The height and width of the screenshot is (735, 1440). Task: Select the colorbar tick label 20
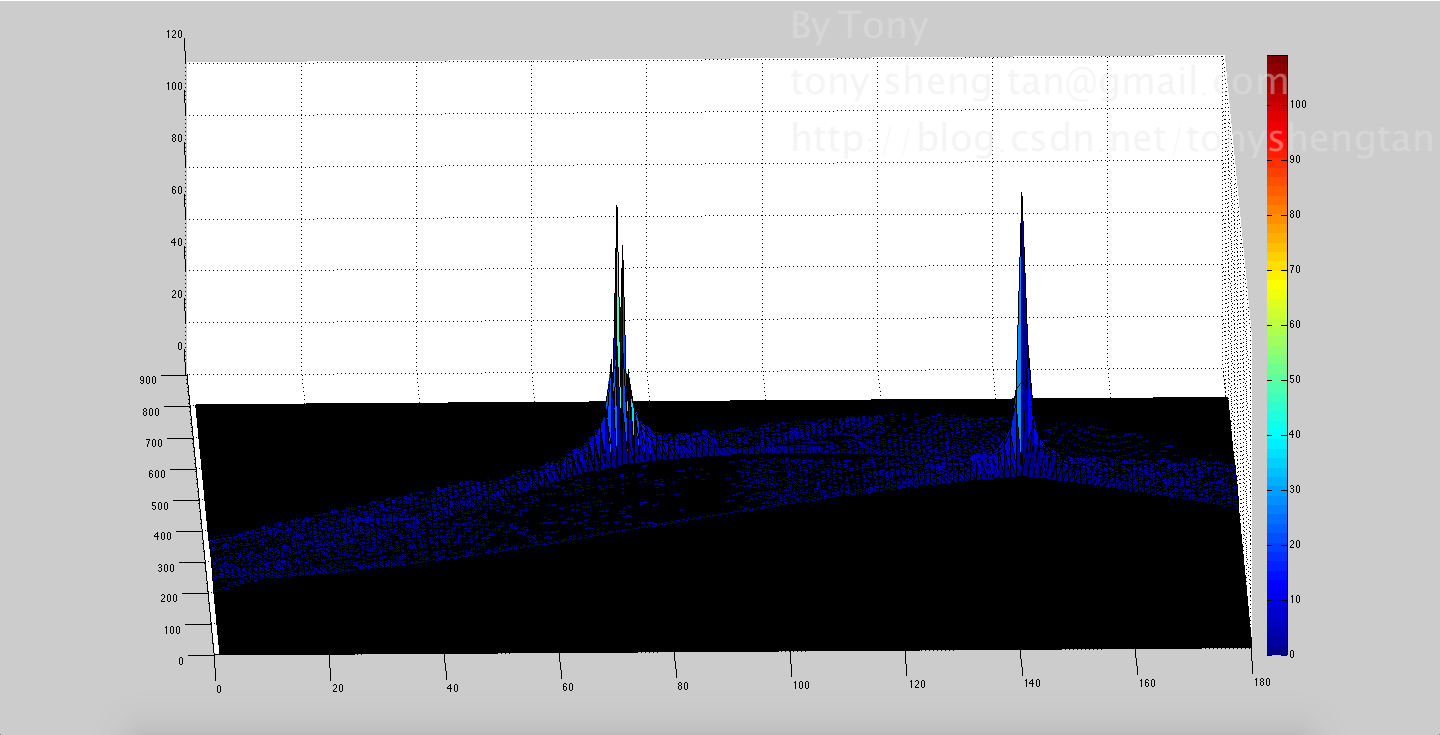click(x=1298, y=544)
